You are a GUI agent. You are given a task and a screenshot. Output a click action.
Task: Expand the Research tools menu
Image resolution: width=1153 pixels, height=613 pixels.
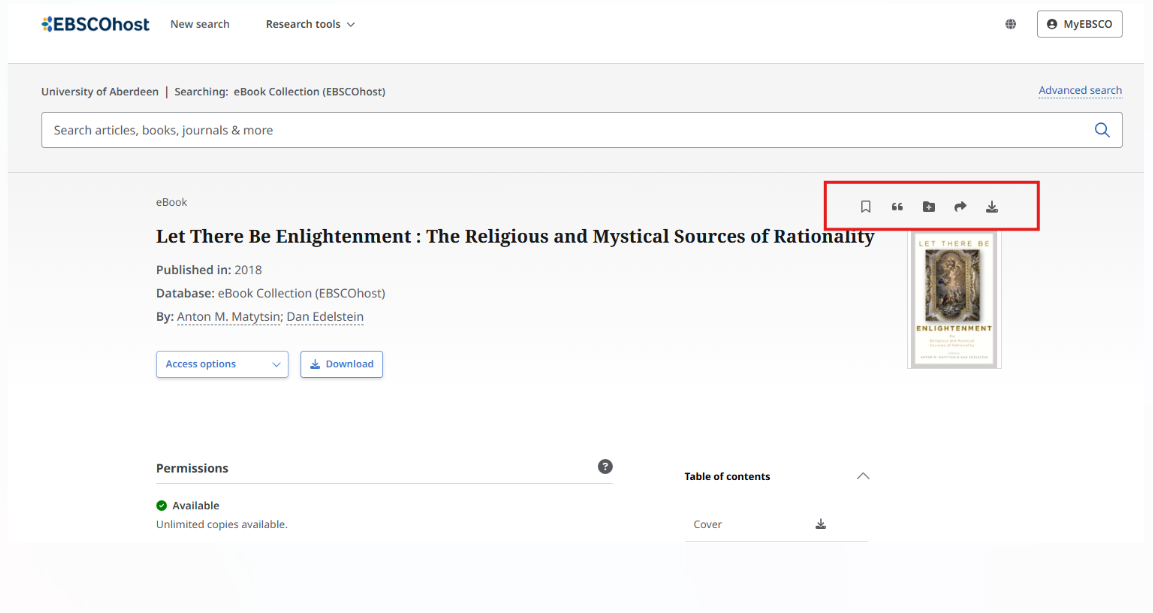click(310, 24)
